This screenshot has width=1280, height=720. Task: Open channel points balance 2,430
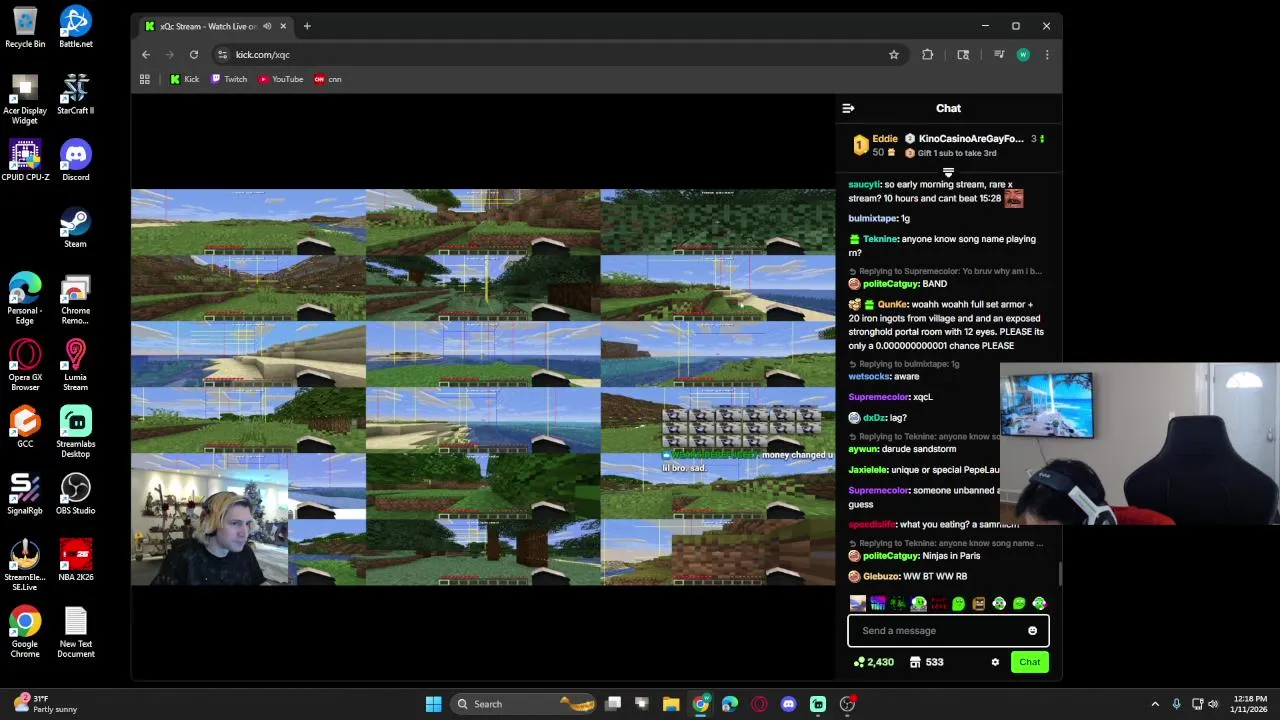point(873,662)
